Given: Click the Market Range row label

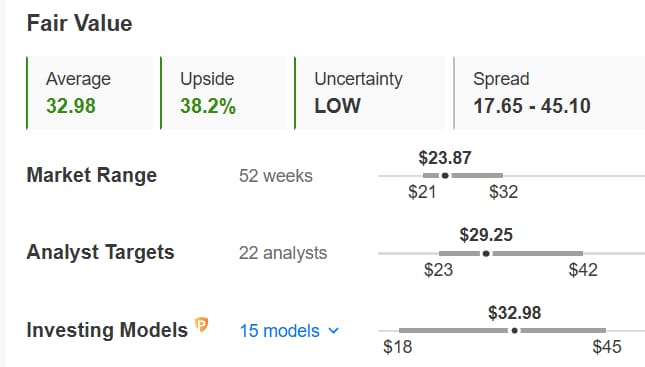Looking at the screenshot, I should 92,175.
